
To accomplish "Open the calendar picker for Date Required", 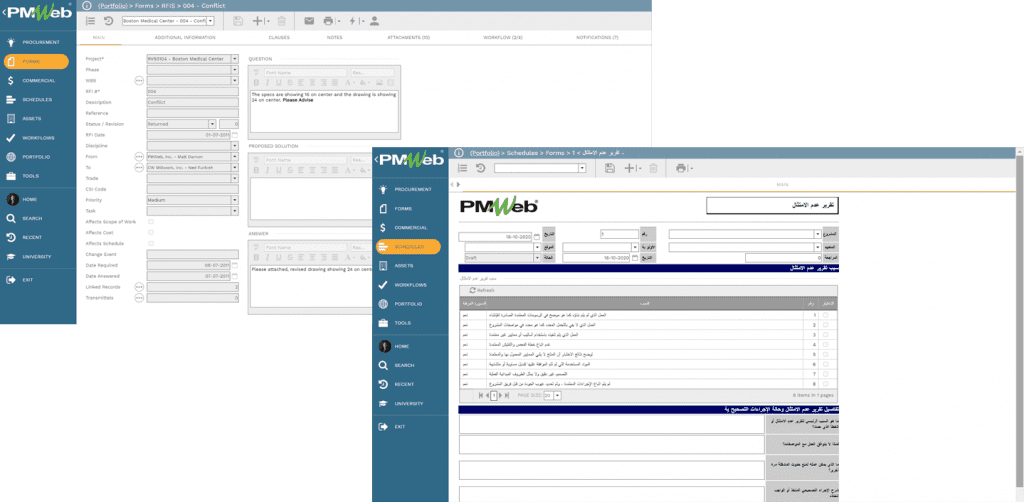I will [235, 265].
